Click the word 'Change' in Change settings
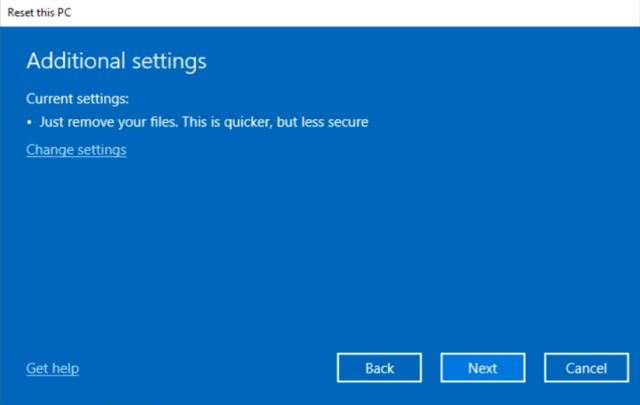Screen dimensions: 640x405 pos(49,150)
